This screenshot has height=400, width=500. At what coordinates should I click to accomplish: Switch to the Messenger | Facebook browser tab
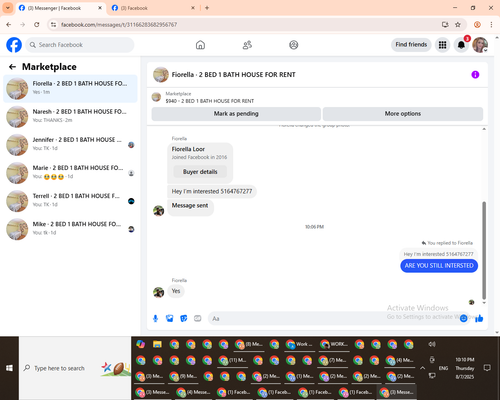60,8
